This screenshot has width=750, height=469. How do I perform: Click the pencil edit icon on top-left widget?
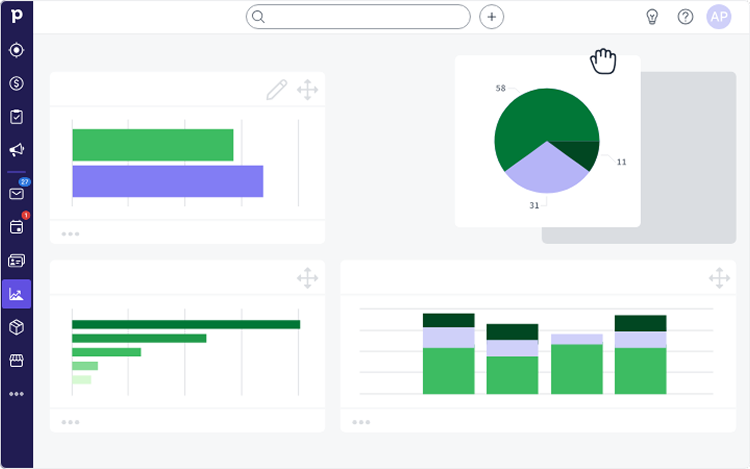click(276, 91)
